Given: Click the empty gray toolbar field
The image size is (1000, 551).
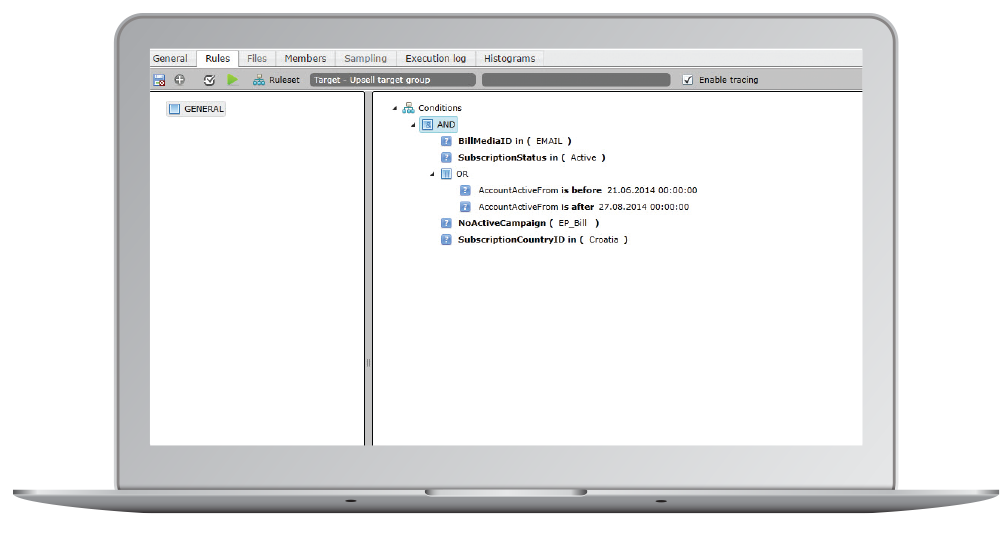Looking at the screenshot, I should coord(576,80).
